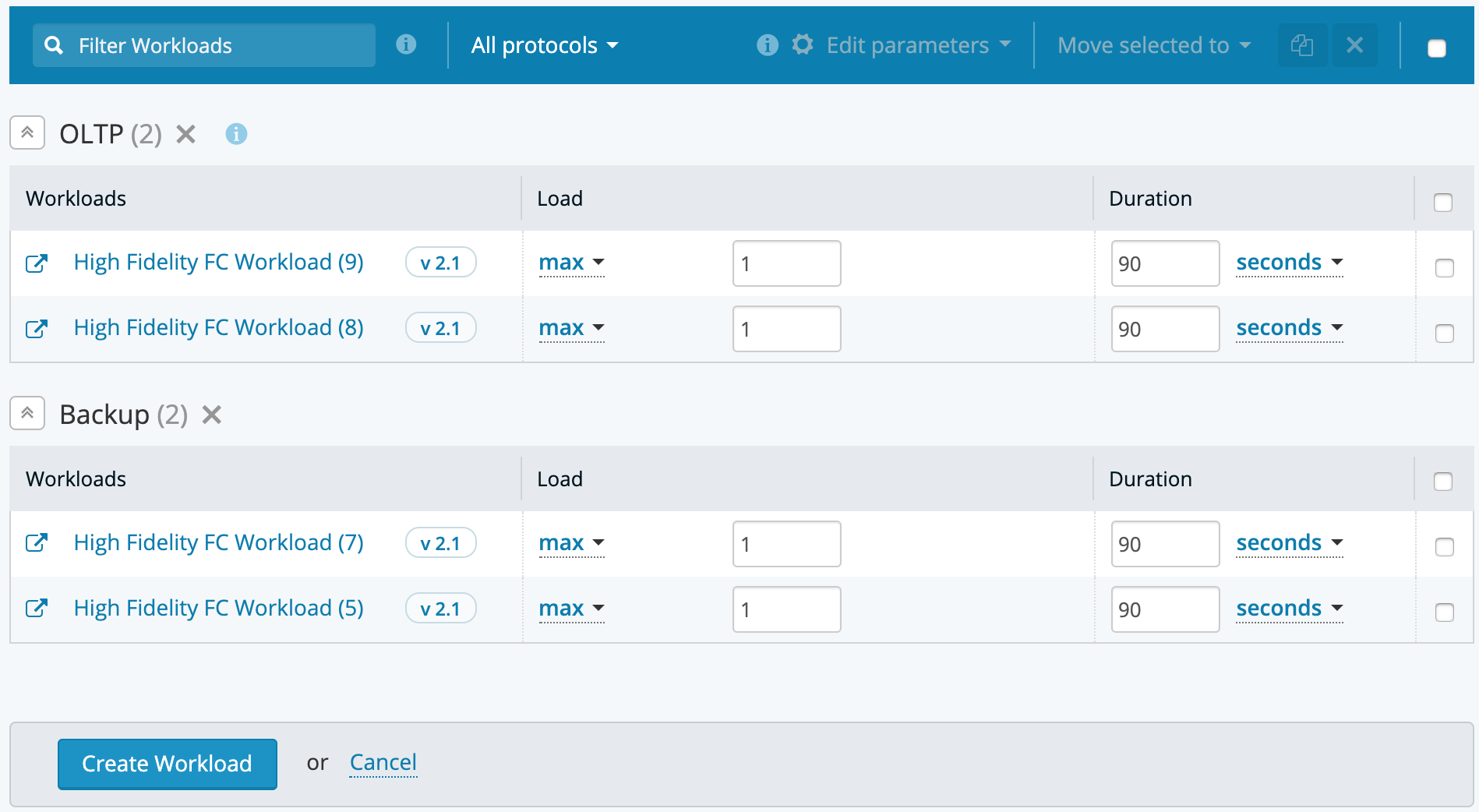1479x812 pixels.
Task: Remove the OLTP group with its X icon
Action: (185, 134)
